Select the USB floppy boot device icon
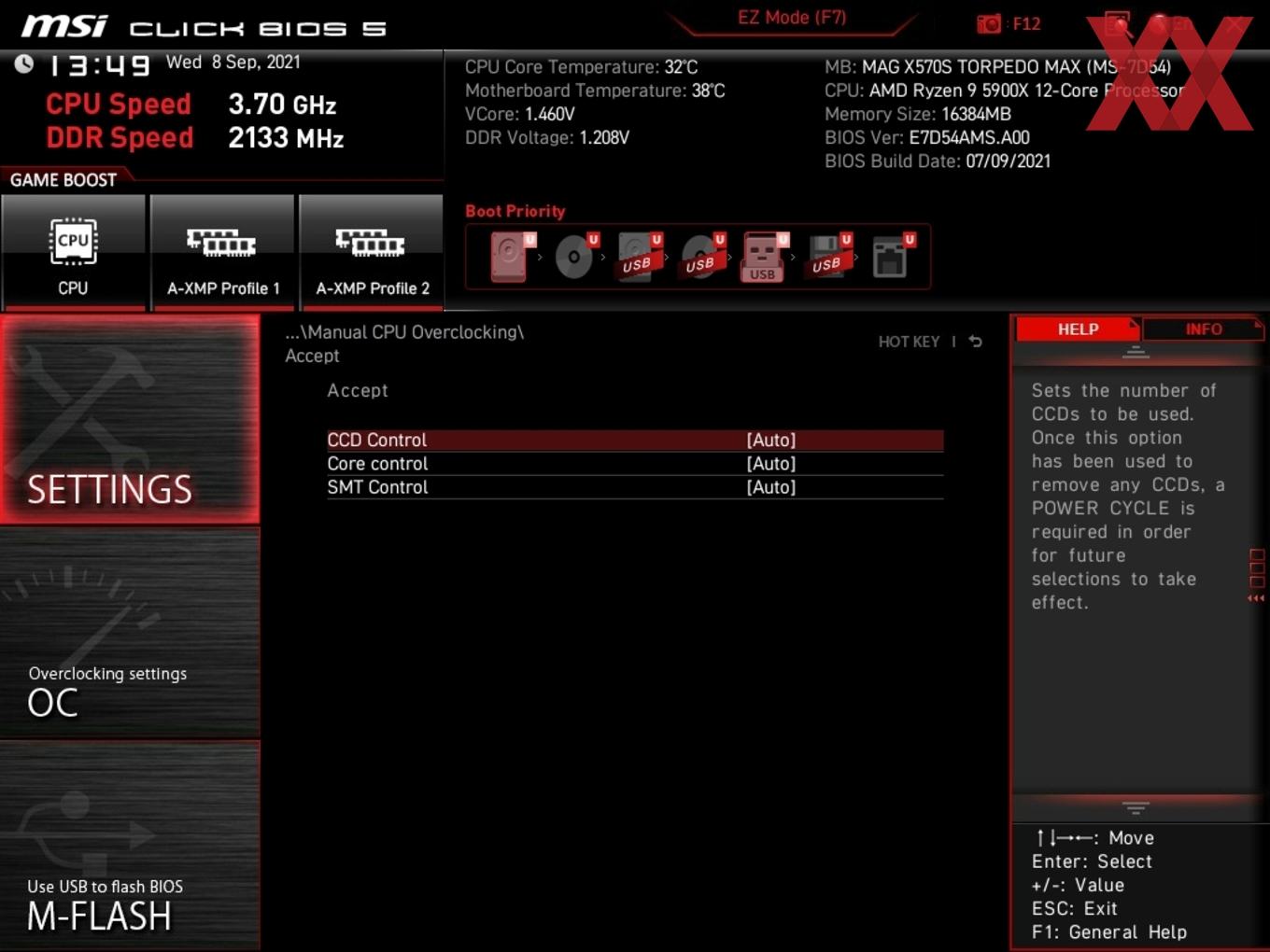Screen dimensions: 1270x952 (x=829, y=257)
